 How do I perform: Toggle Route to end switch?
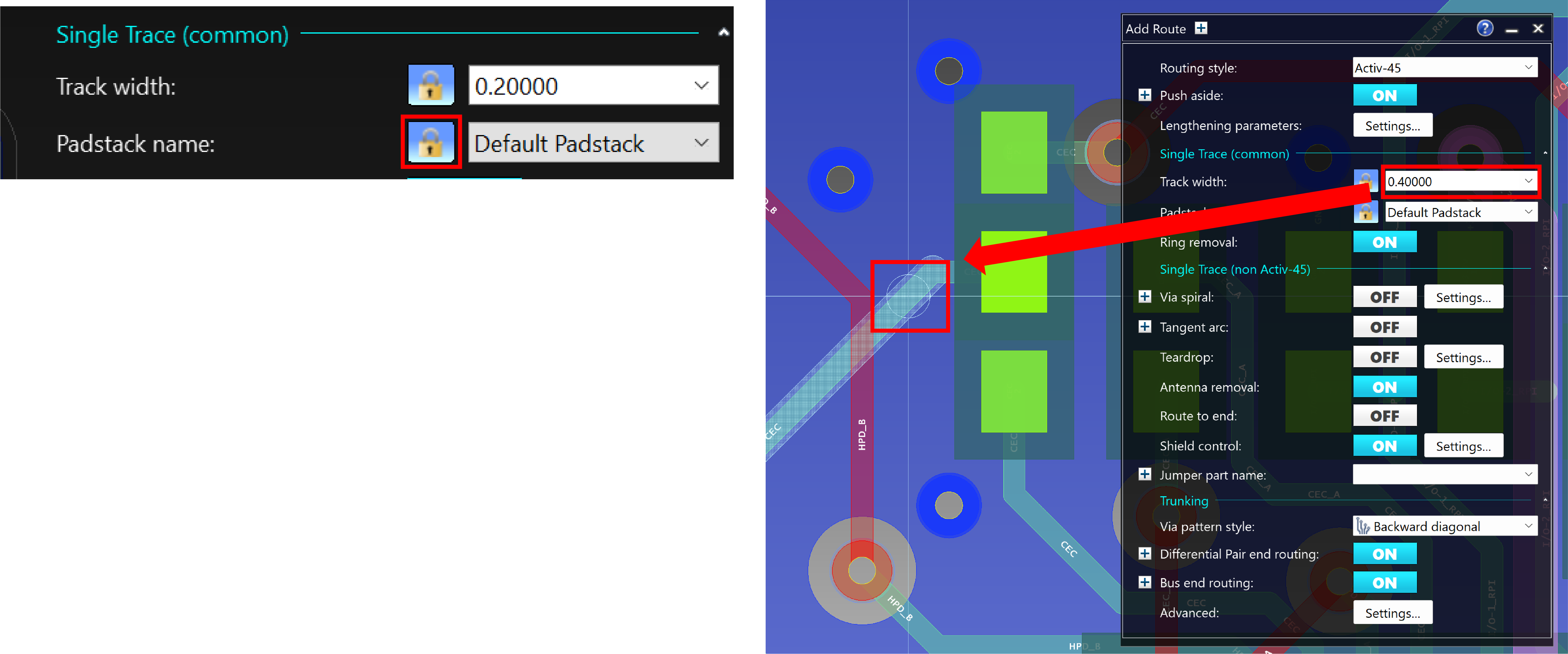tap(1385, 416)
